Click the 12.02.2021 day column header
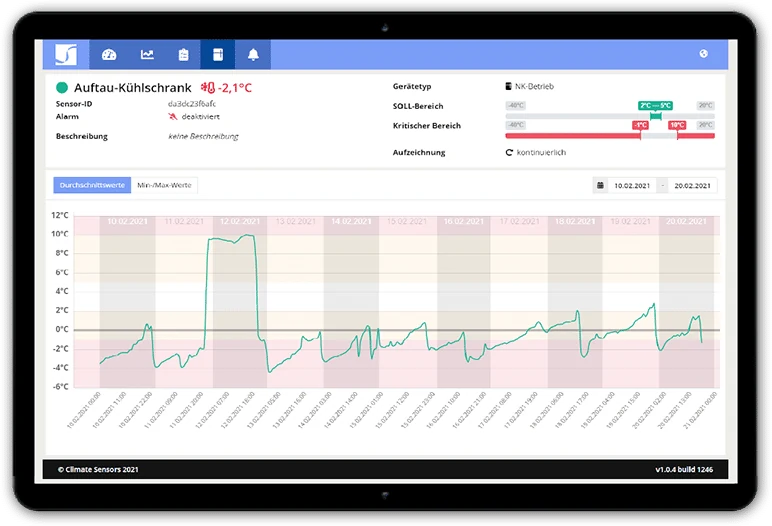 point(240,221)
